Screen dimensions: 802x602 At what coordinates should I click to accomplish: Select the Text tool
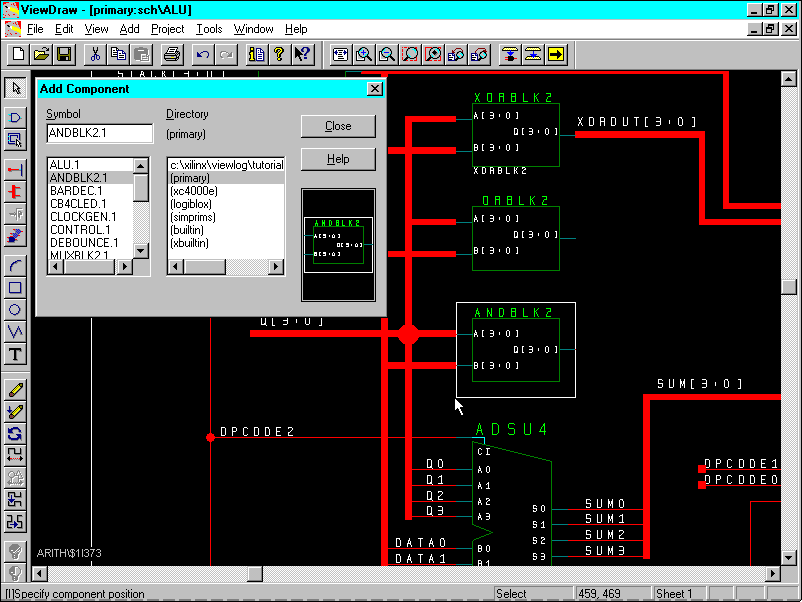[x=15, y=354]
